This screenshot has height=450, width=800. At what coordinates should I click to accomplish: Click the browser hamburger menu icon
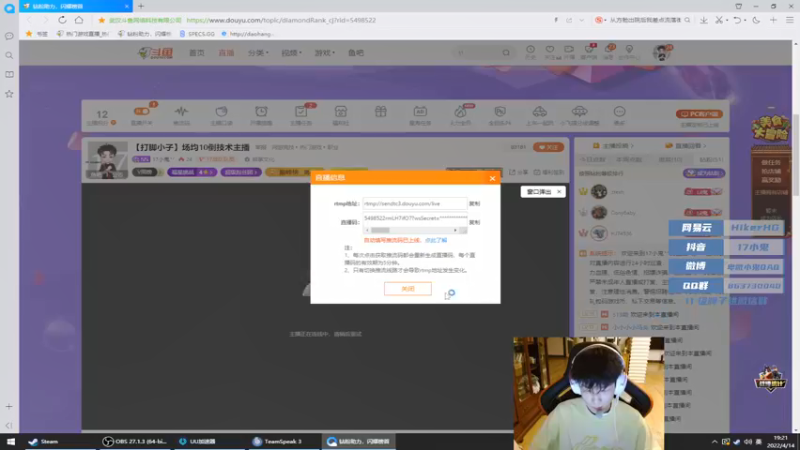[789, 20]
